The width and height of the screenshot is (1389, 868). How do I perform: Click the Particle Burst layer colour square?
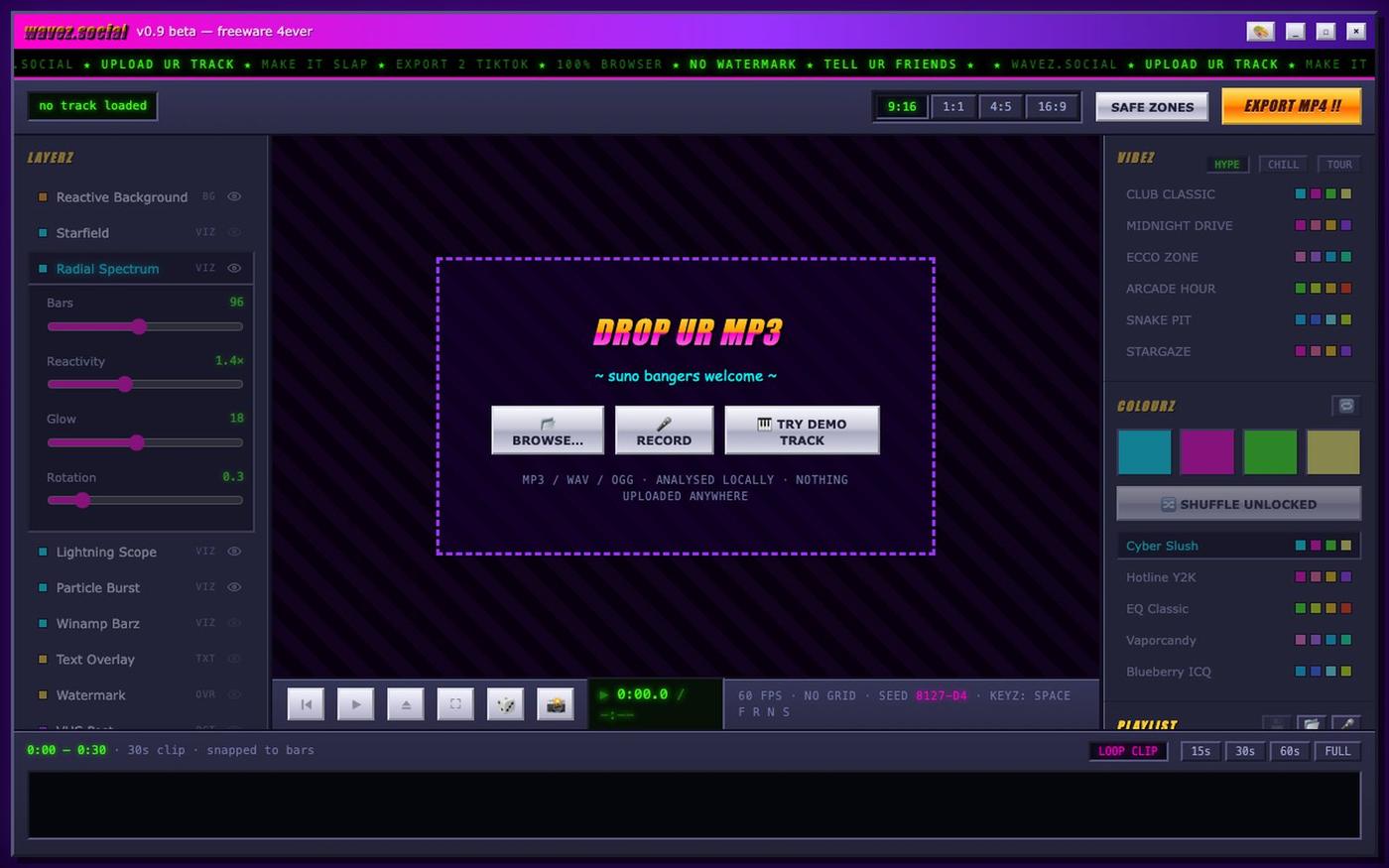point(43,587)
